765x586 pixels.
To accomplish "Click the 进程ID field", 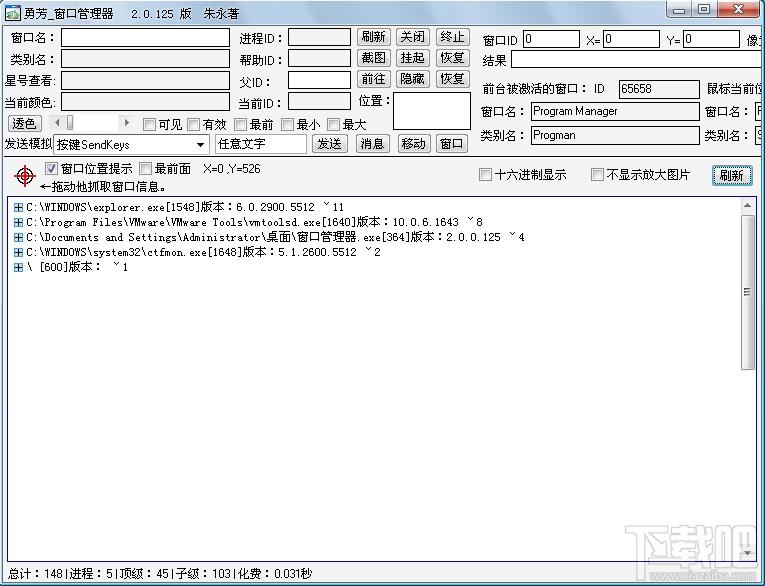I will point(320,38).
